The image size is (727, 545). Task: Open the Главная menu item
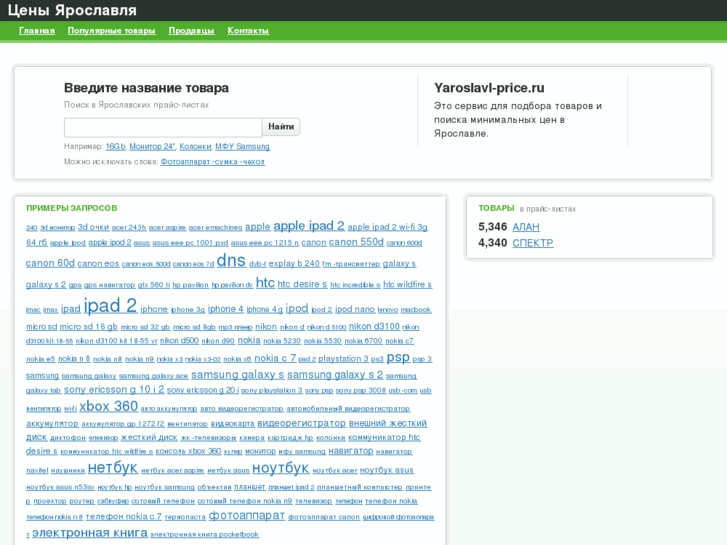[x=37, y=31]
